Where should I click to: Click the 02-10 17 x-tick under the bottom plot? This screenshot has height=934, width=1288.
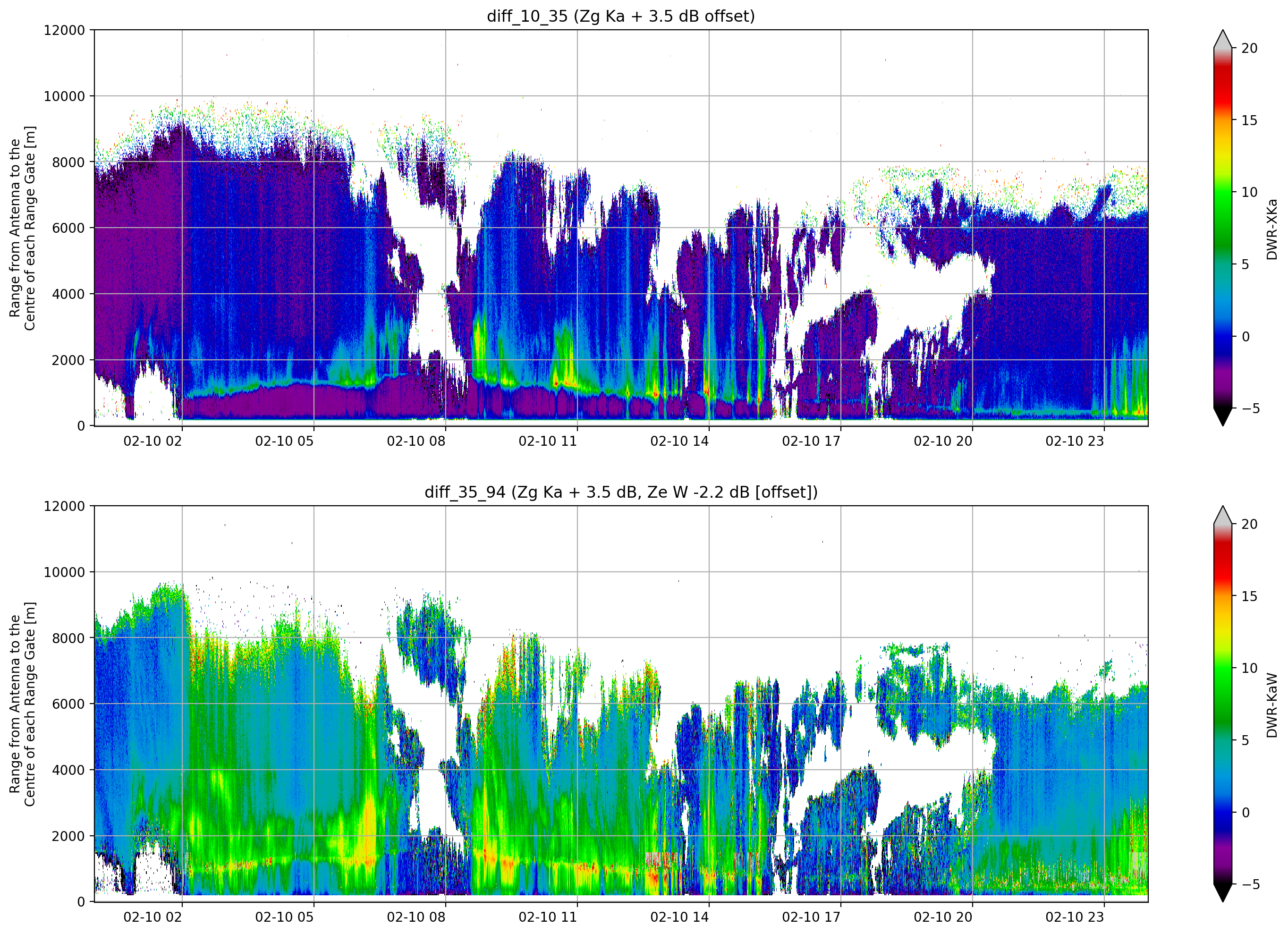pos(812,917)
